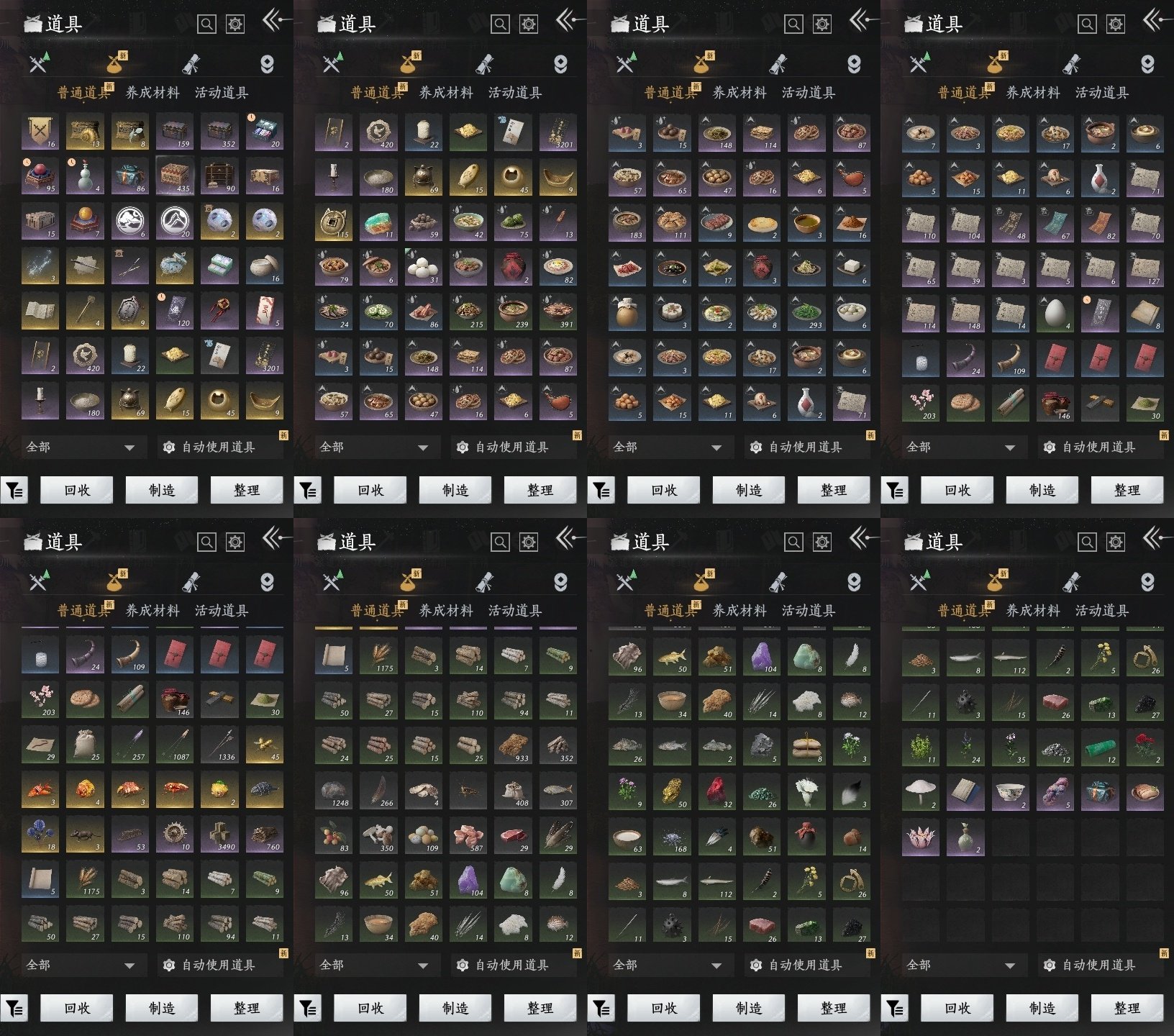Collapse inventory with arrow in crossed-swords banner panel
This screenshot has height=1036, width=1174.
276,20
